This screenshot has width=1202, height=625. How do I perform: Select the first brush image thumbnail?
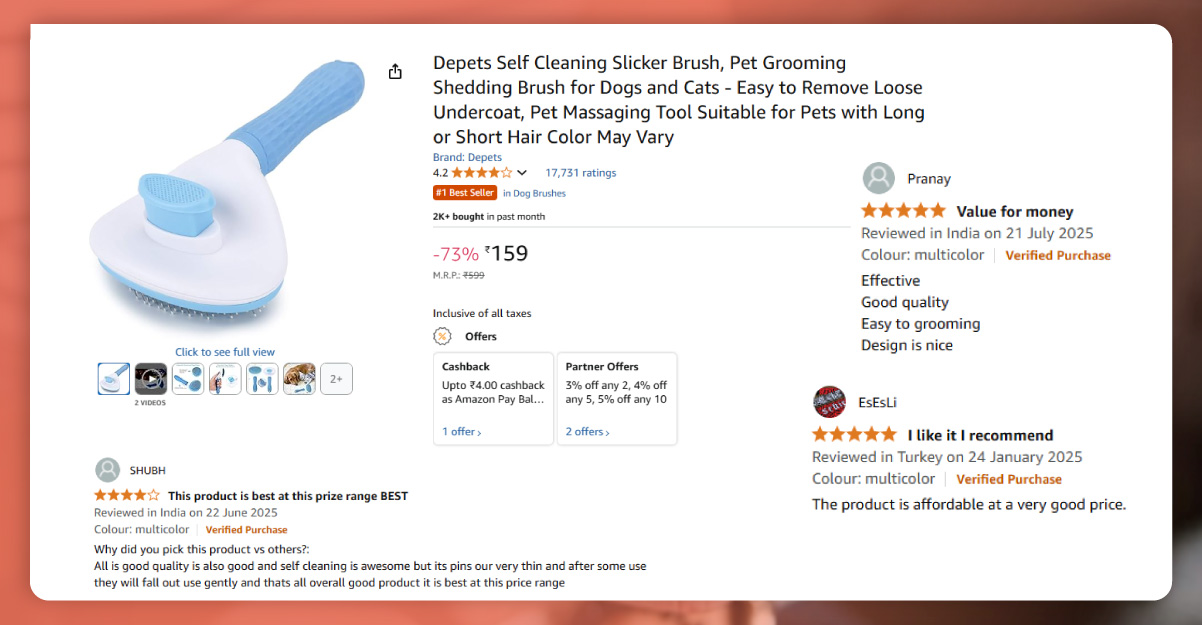point(114,378)
